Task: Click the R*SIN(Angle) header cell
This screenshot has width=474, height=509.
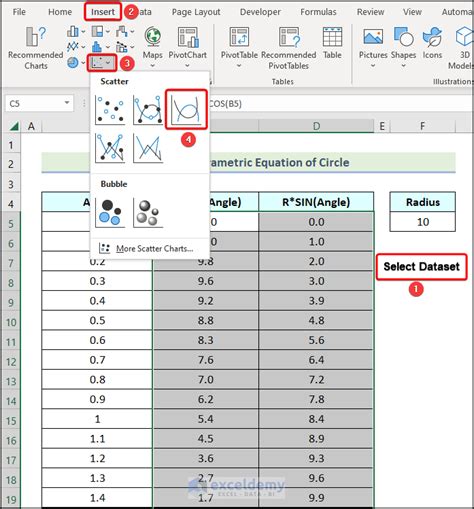Action: tap(316, 202)
